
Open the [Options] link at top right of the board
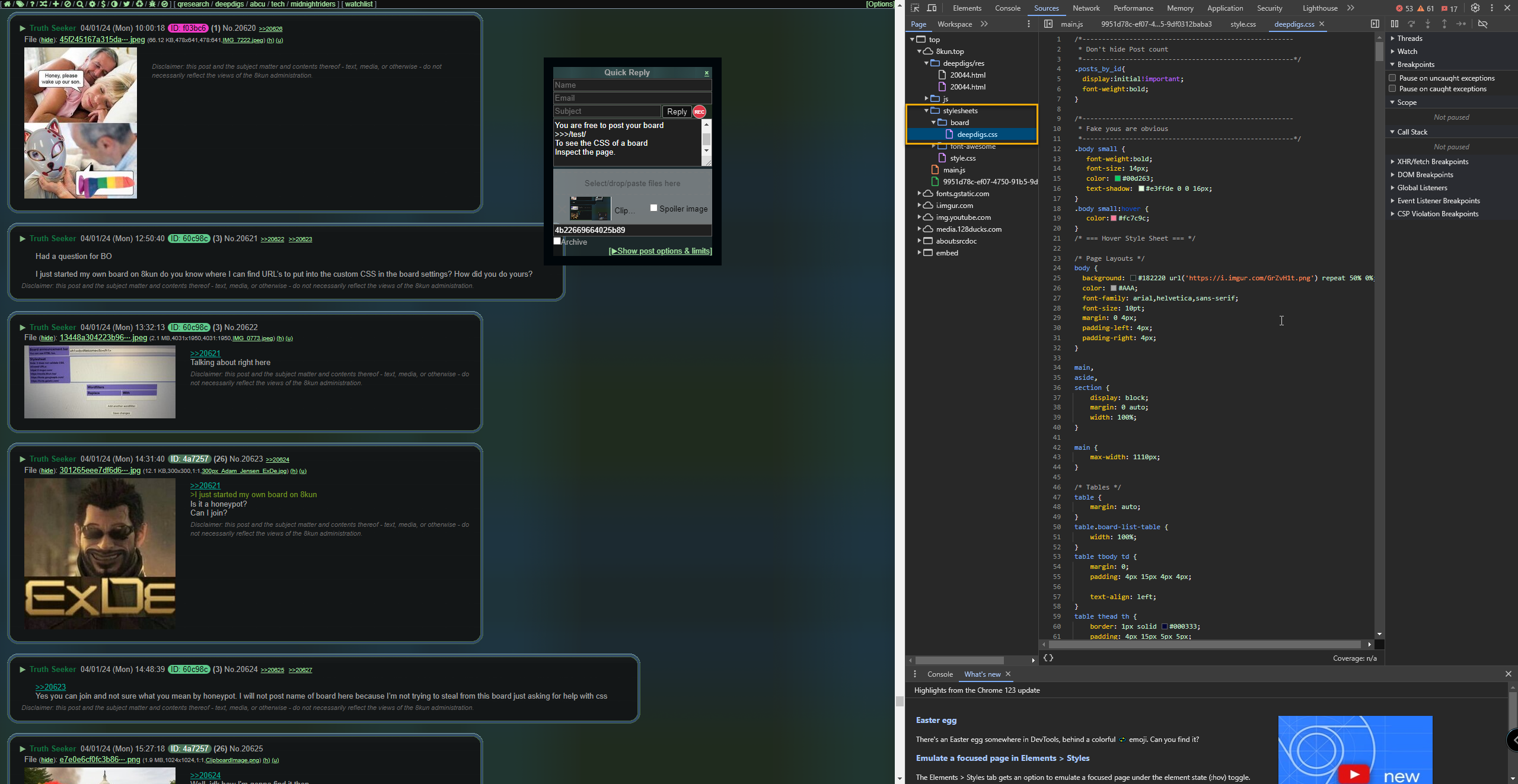click(x=879, y=4)
